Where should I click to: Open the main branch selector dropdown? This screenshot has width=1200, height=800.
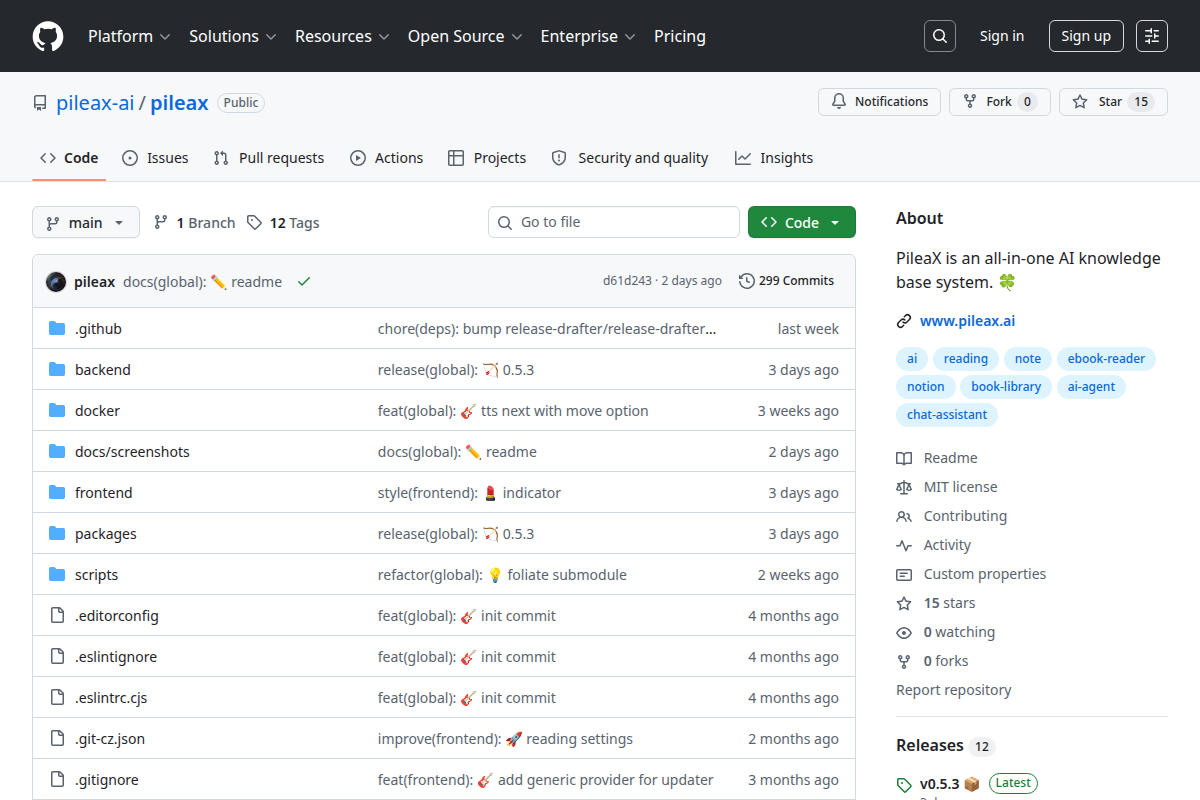(x=86, y=222)
